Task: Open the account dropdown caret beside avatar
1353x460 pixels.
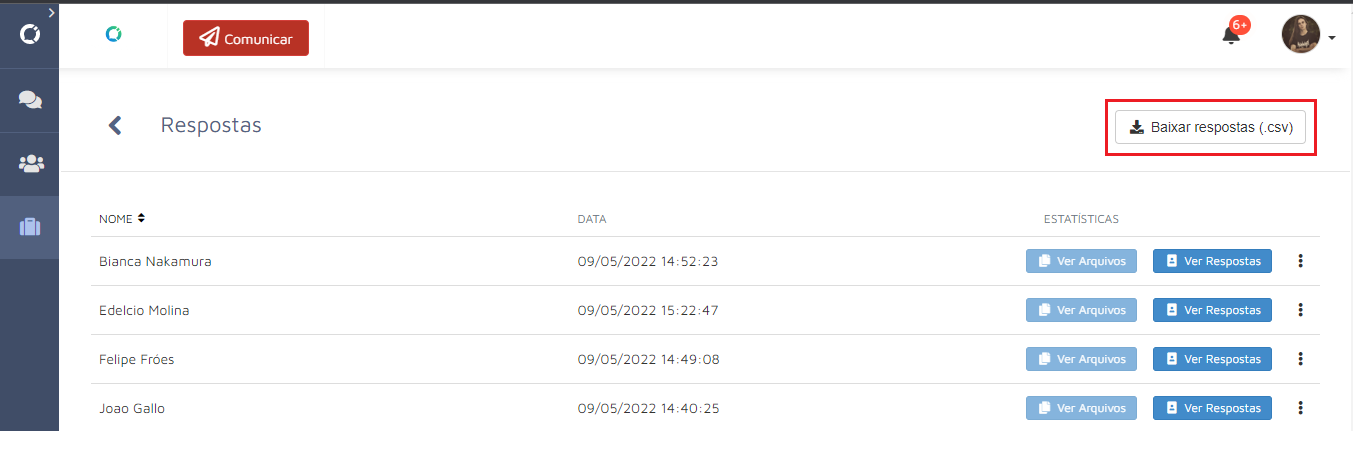Action: pyautogui.click(x=1332, y=38)
